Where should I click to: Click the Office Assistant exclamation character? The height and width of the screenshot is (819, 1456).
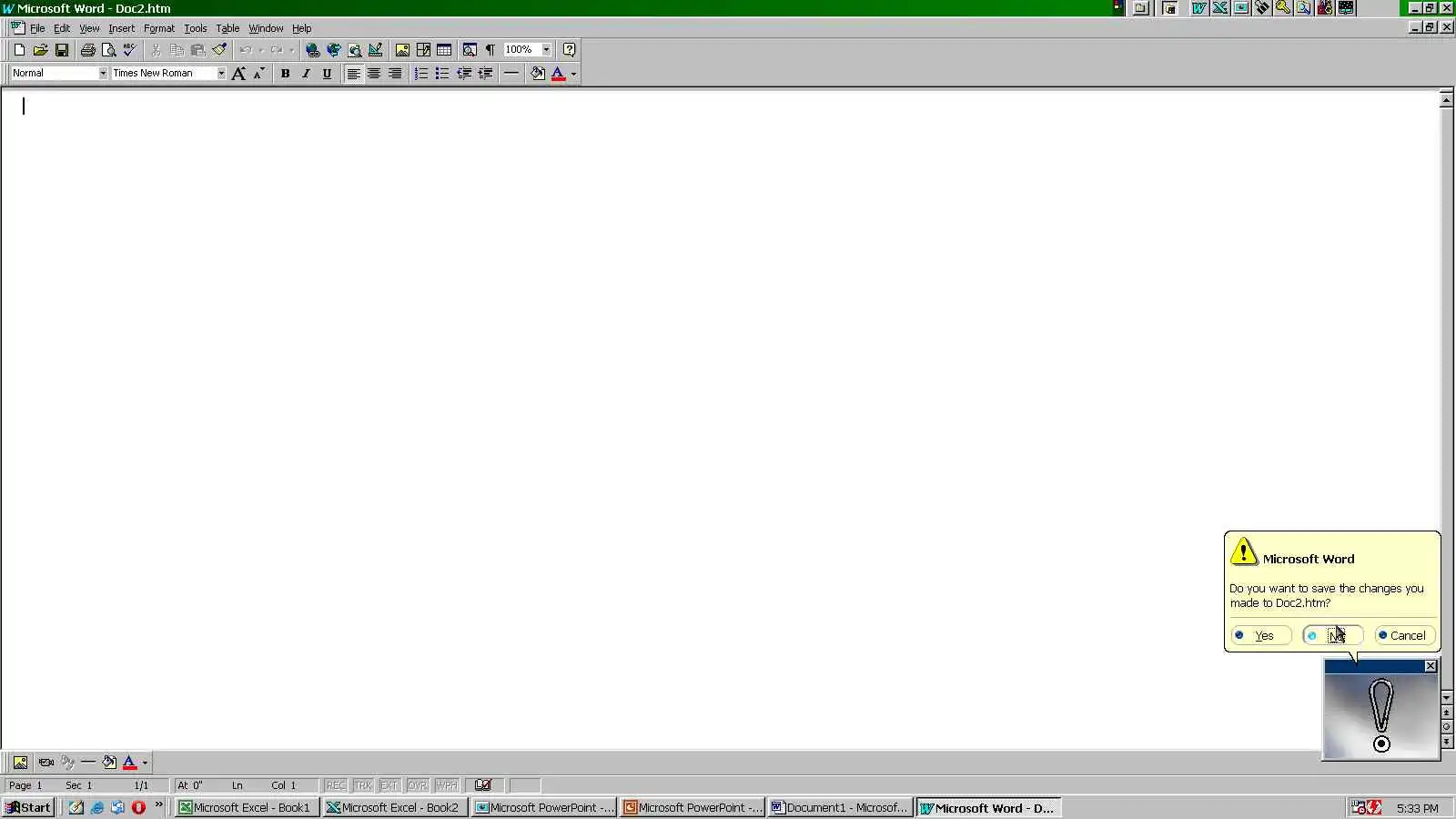click(1380, 716)
